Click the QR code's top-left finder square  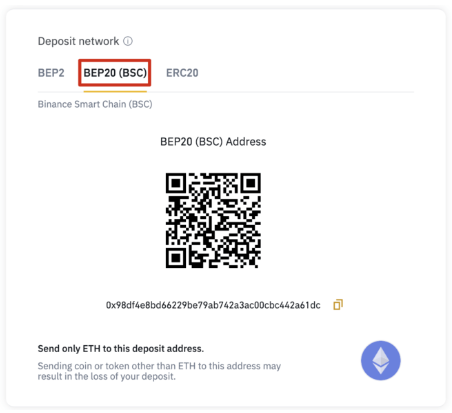point(176,183)
